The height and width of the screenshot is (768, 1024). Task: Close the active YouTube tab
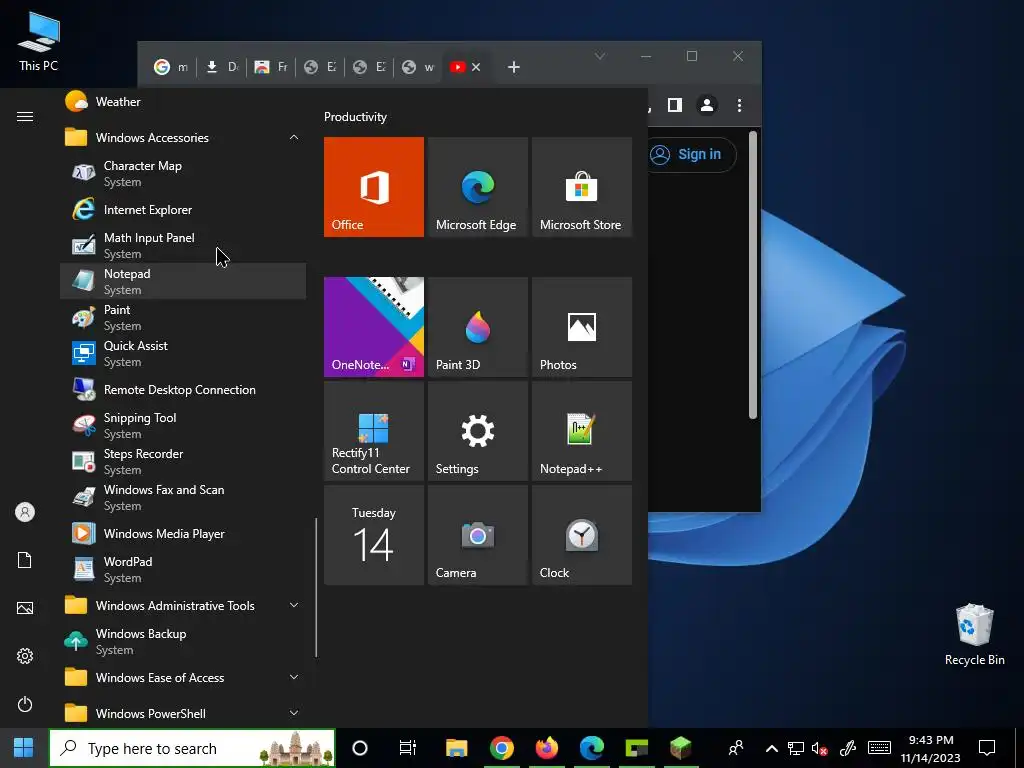coord(476,67)
